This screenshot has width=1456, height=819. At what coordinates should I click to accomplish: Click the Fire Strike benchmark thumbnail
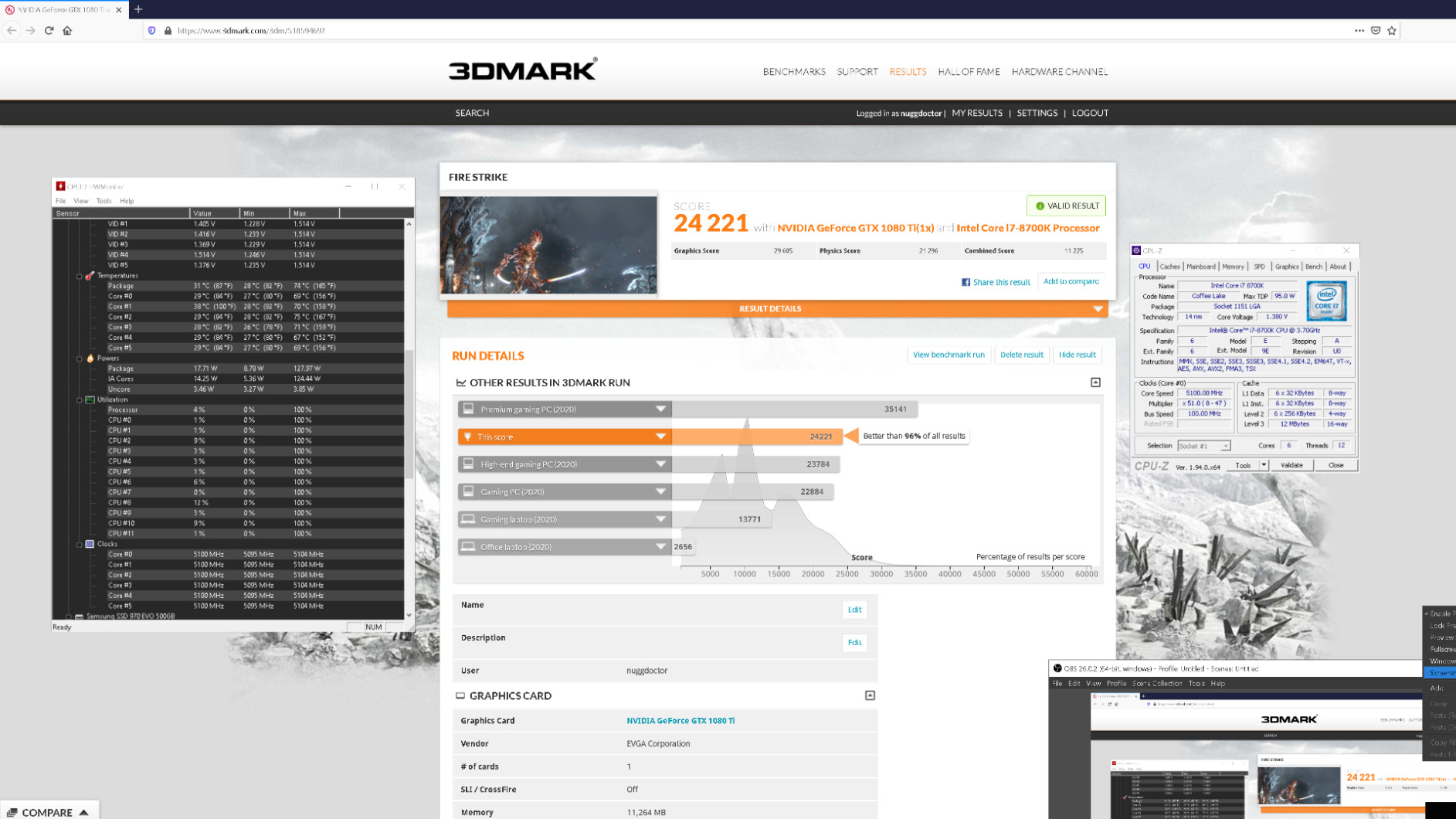tap(548, 244)
